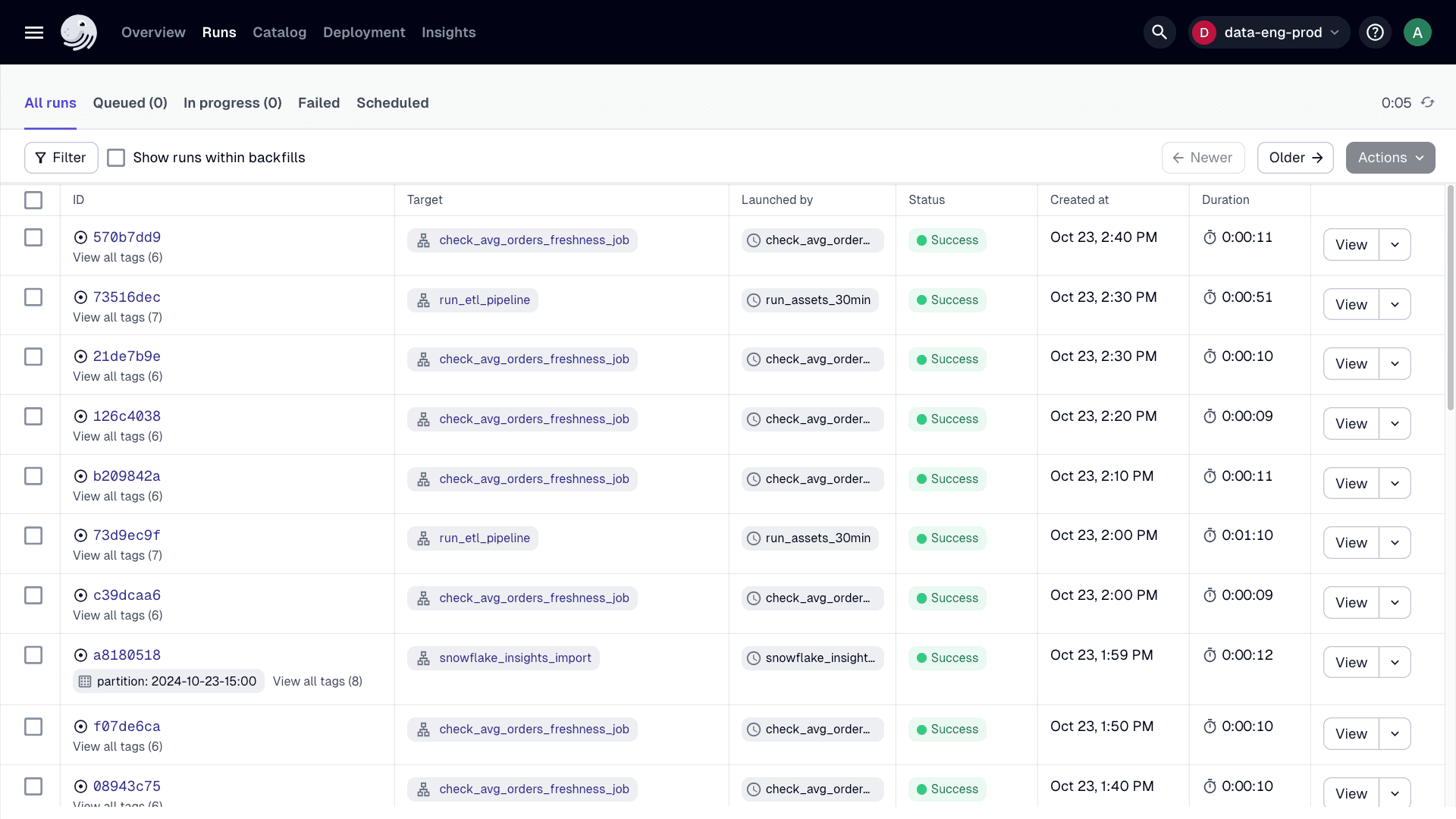
Task: Click the refresh icon beside the 0:05 countdown
Action: 1429,102
